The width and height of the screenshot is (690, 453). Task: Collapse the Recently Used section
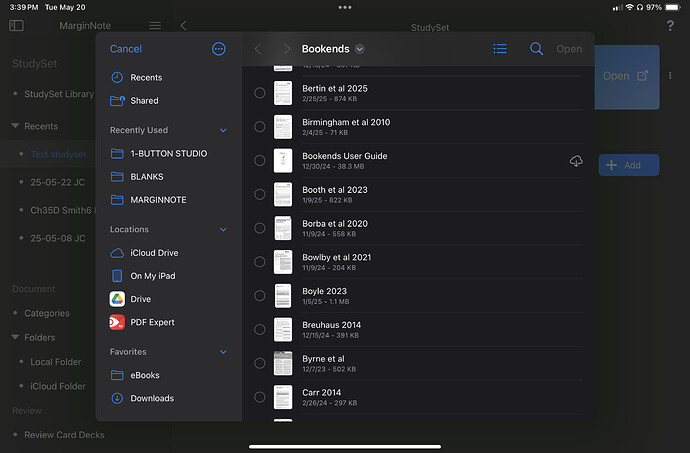[223, 130]
